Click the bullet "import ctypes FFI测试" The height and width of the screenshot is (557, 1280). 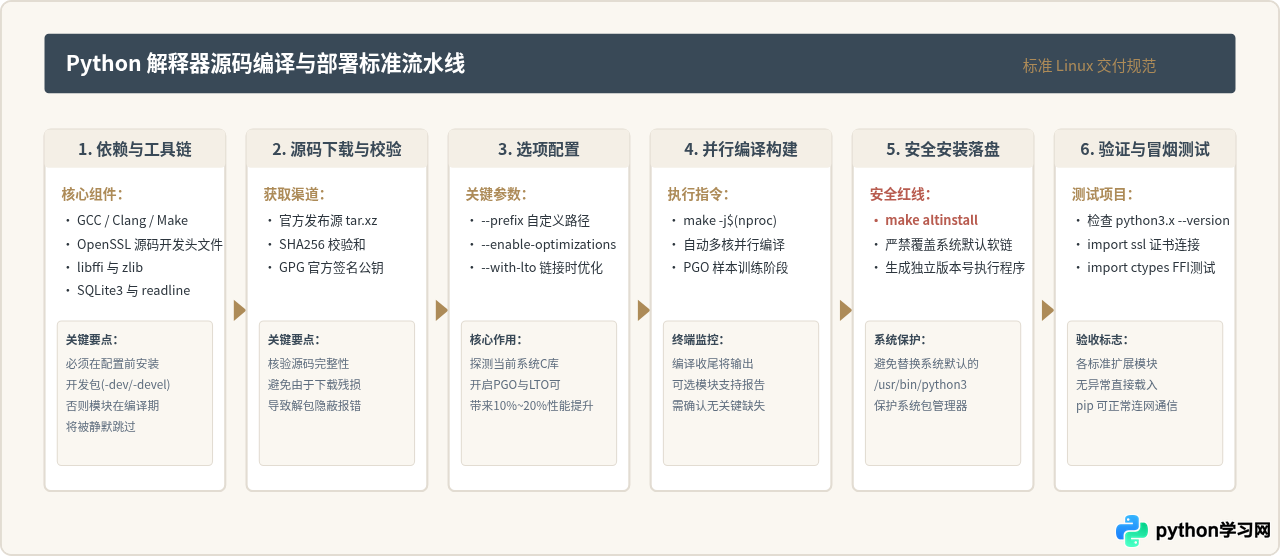point(1151,267)
